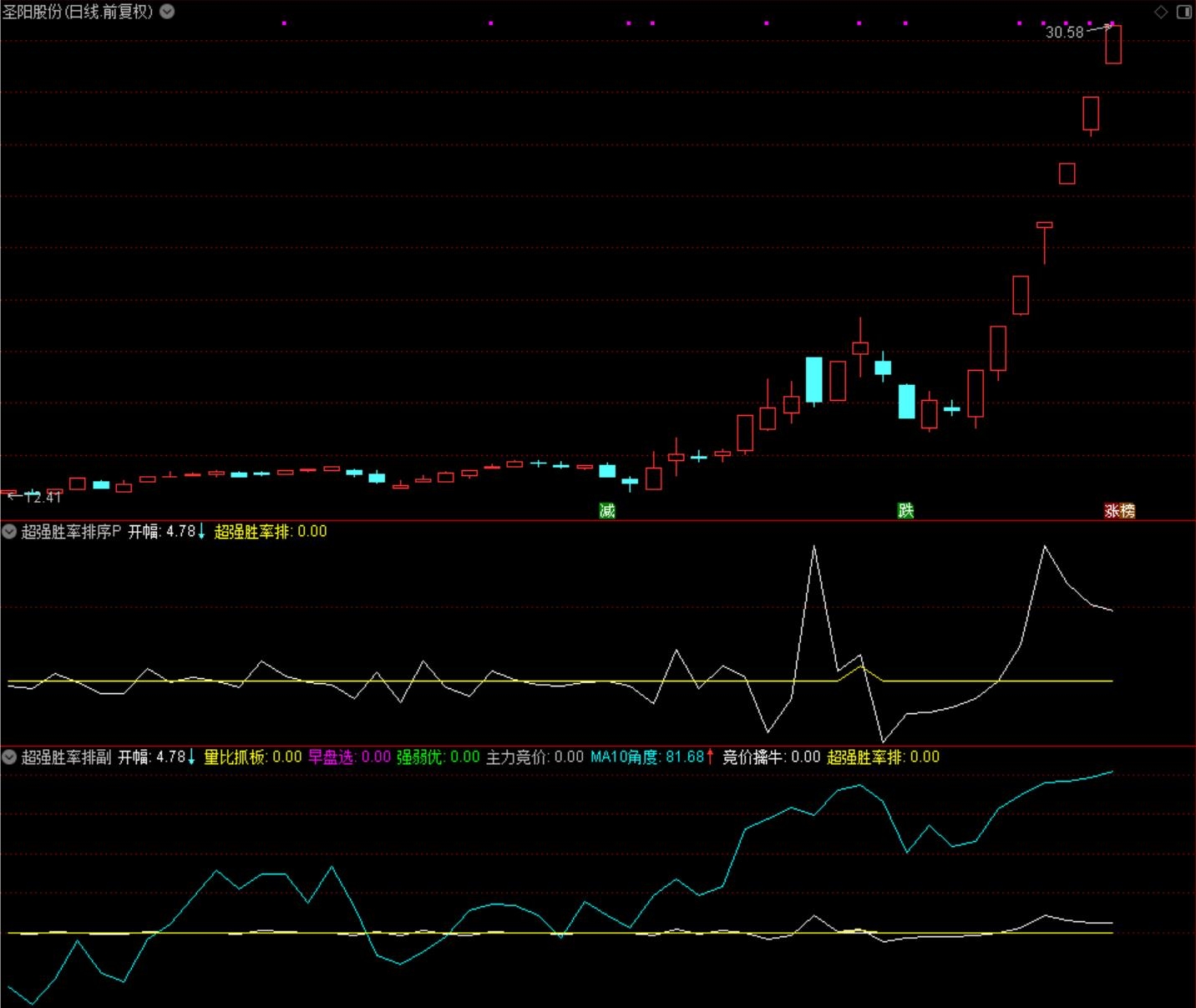This screenshot has width=1196, height=1008.
Task: Click the 跌 signal marker
Action: (905, 510)
